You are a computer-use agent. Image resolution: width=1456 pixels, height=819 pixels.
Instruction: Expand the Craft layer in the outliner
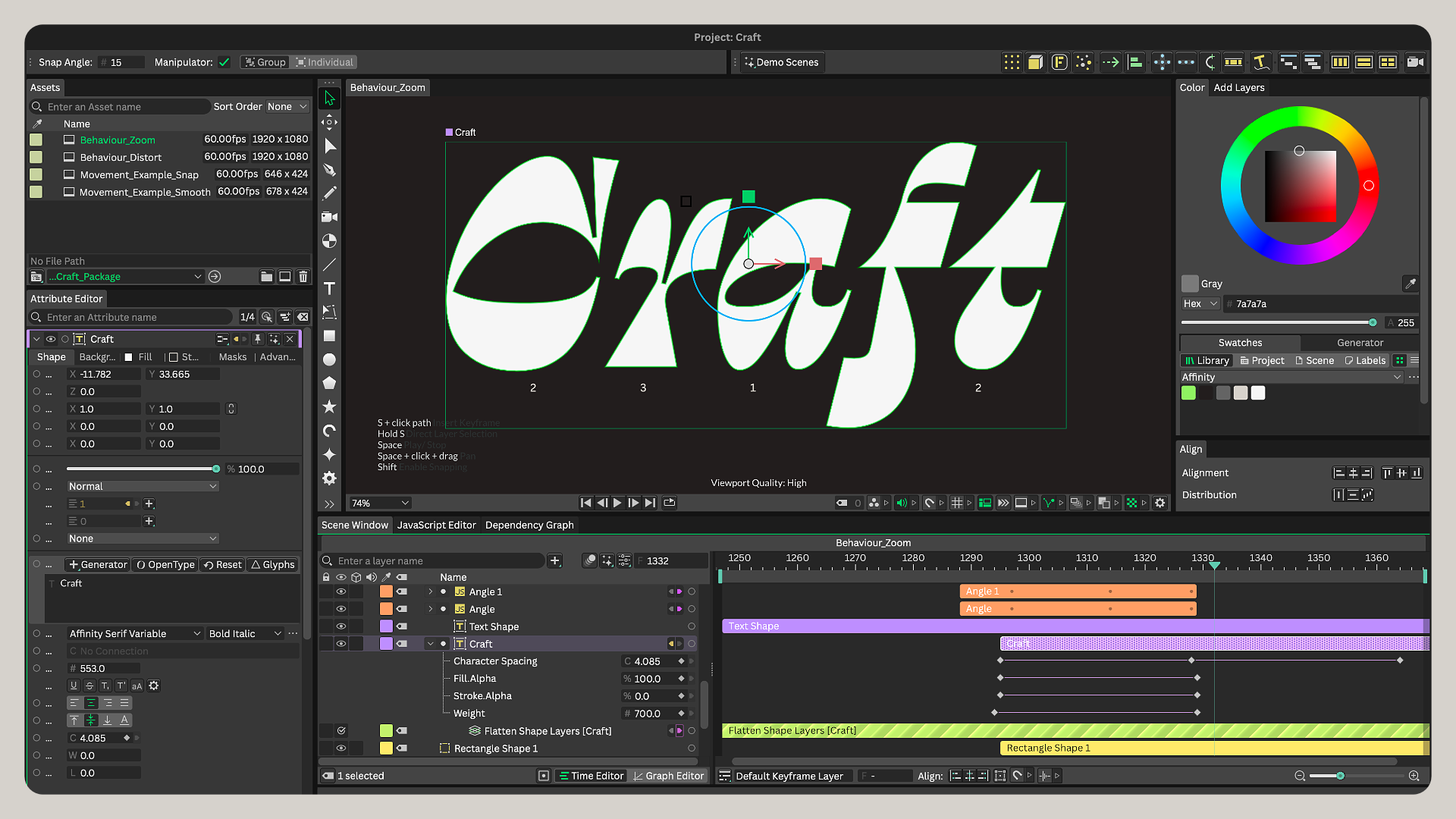(430, 643)
